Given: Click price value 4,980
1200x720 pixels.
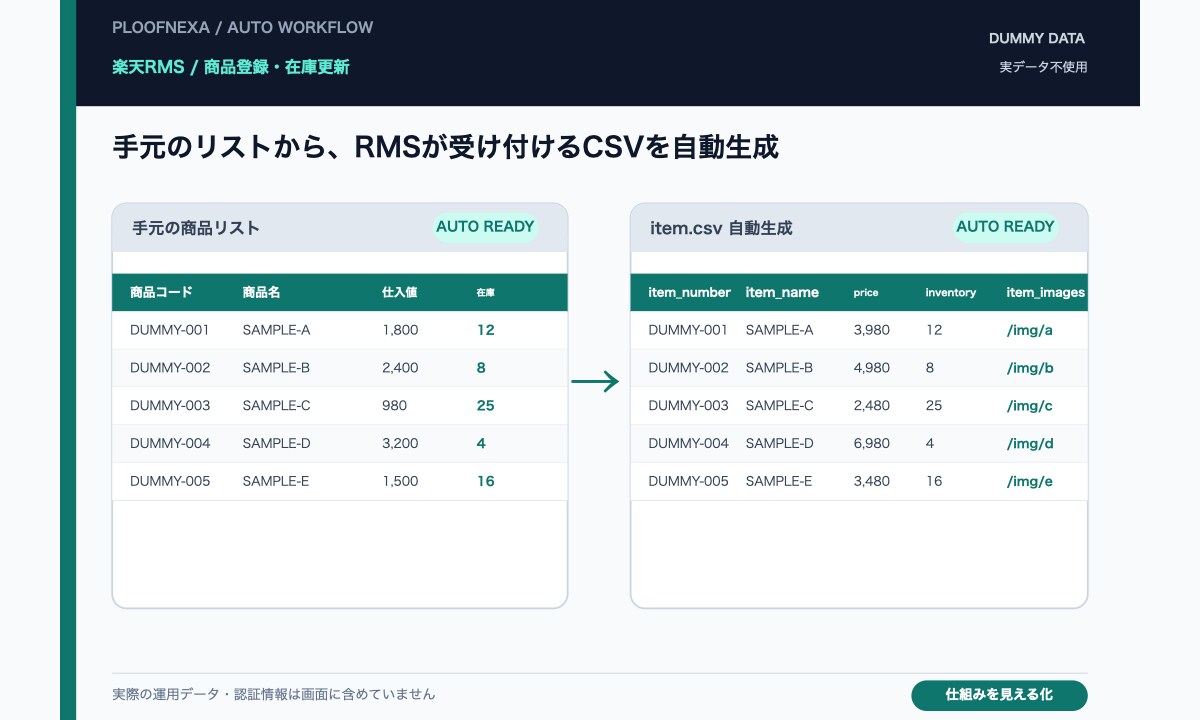Looking at the screenshot, I should coord(872,368).
